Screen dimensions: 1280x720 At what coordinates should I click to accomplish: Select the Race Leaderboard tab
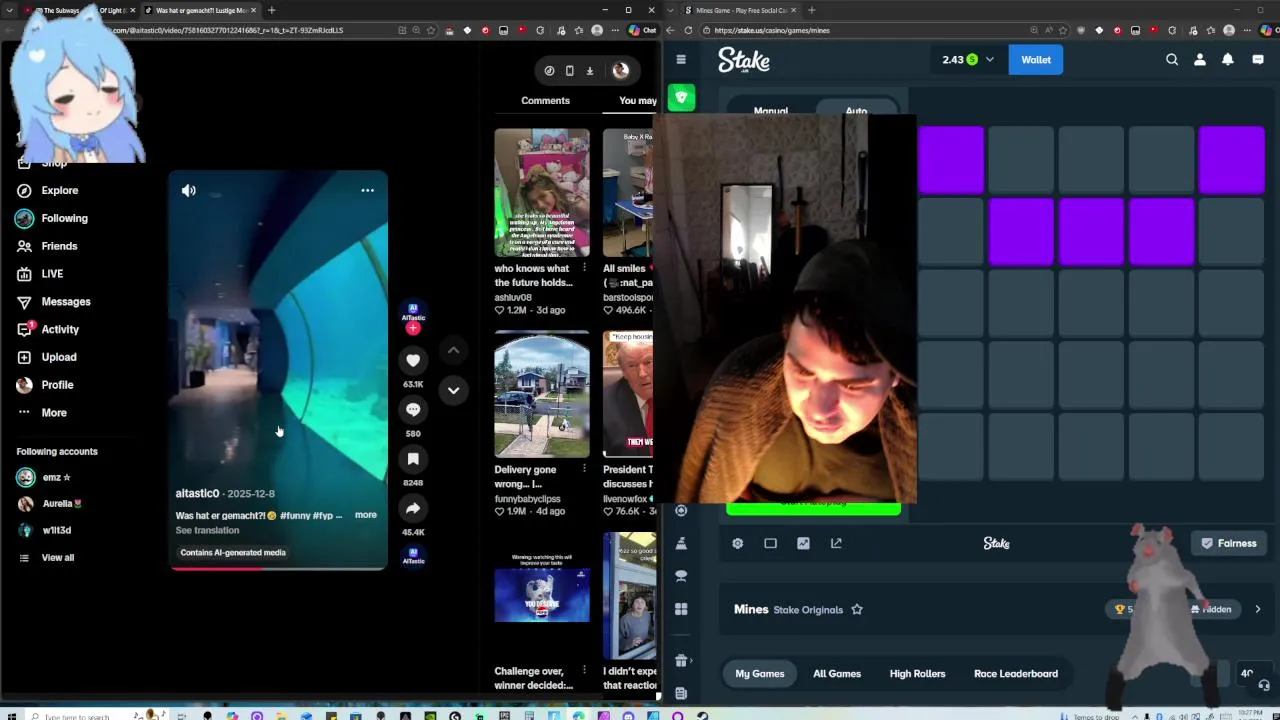coord(1016,674)
